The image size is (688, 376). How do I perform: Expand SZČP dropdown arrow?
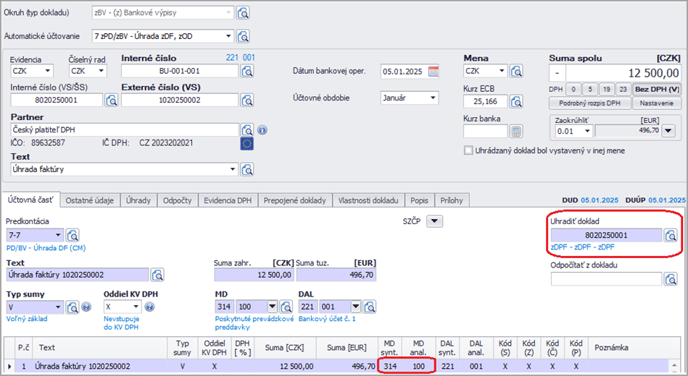click(434, 221)
